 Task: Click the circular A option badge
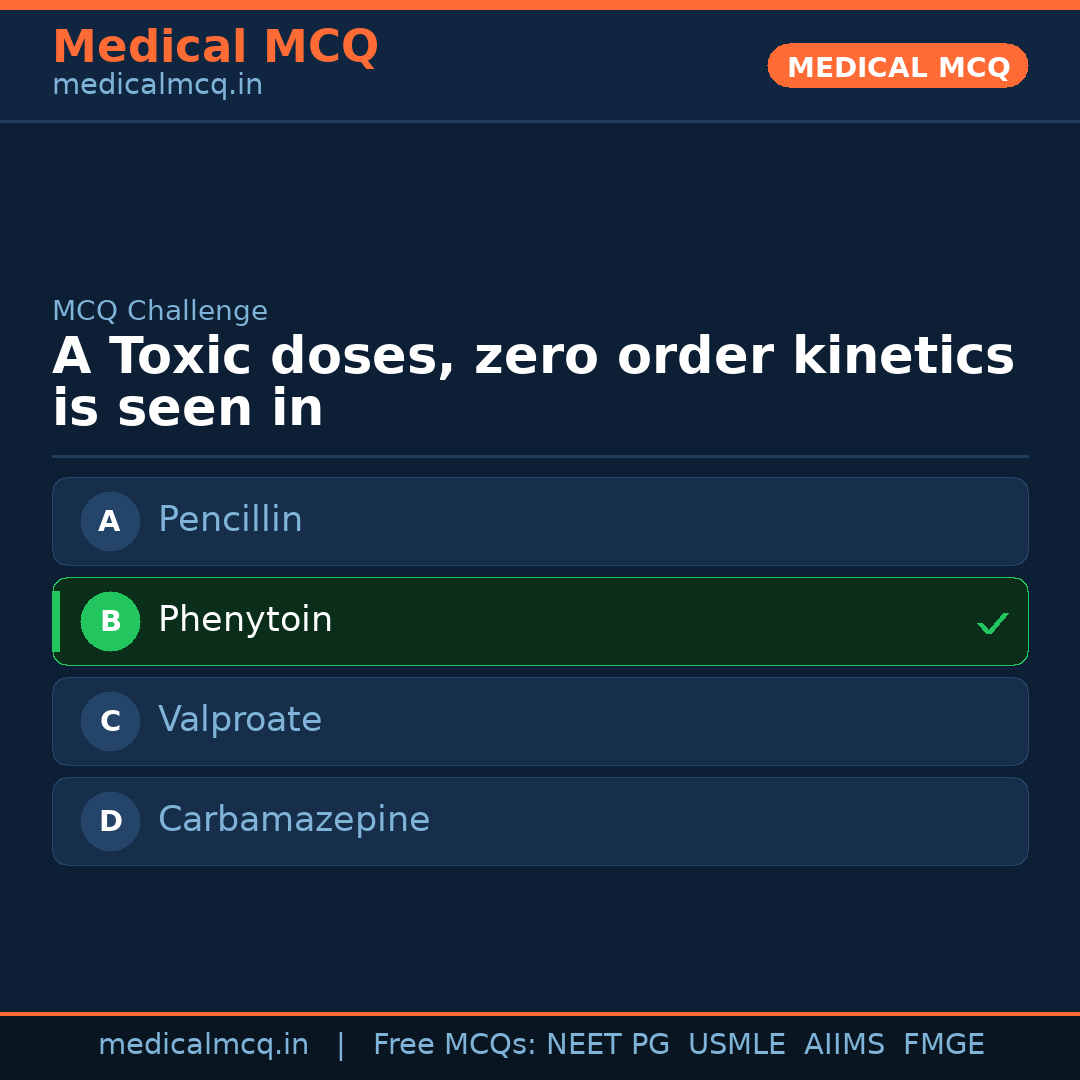point(110,521)
